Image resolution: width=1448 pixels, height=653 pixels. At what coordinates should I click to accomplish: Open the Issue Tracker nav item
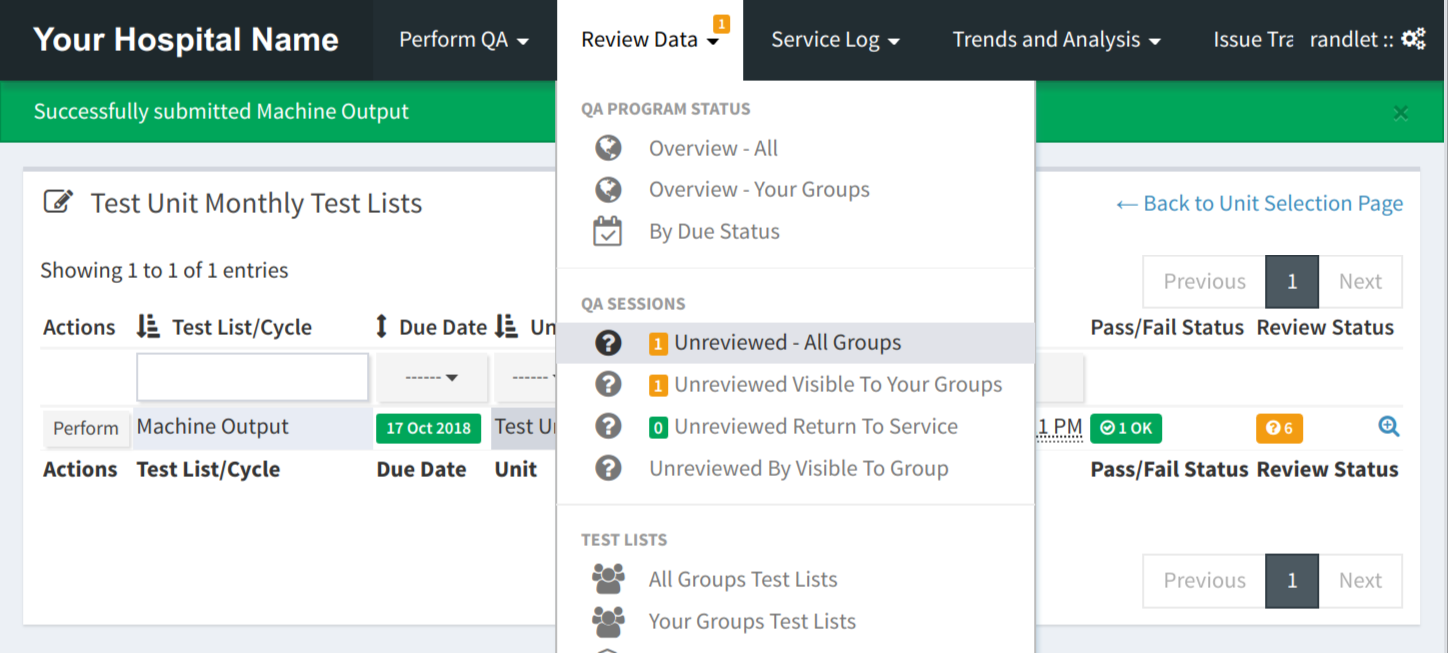point(1252,40)
